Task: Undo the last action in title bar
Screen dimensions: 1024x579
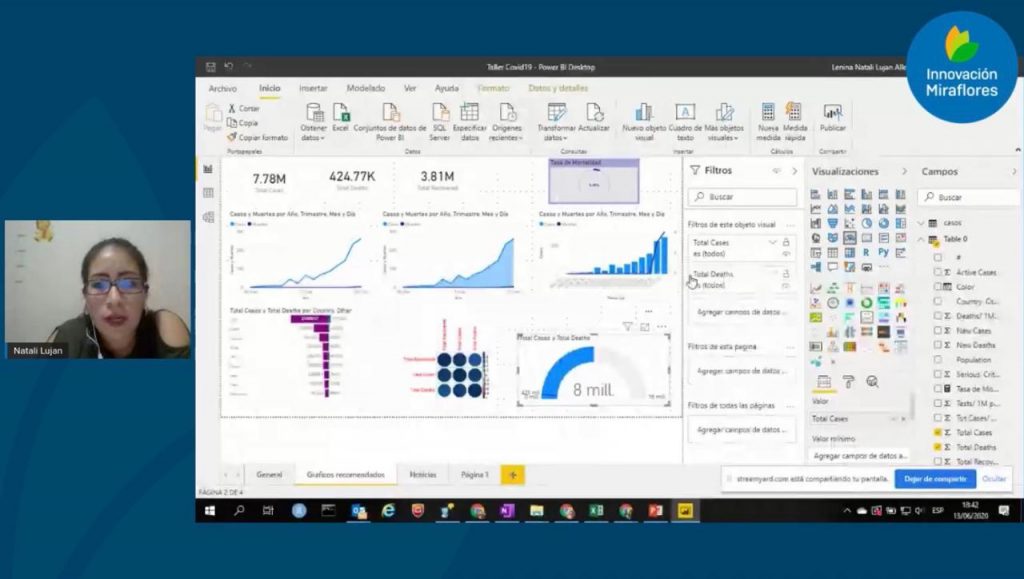Action: [x=229, y=67]
